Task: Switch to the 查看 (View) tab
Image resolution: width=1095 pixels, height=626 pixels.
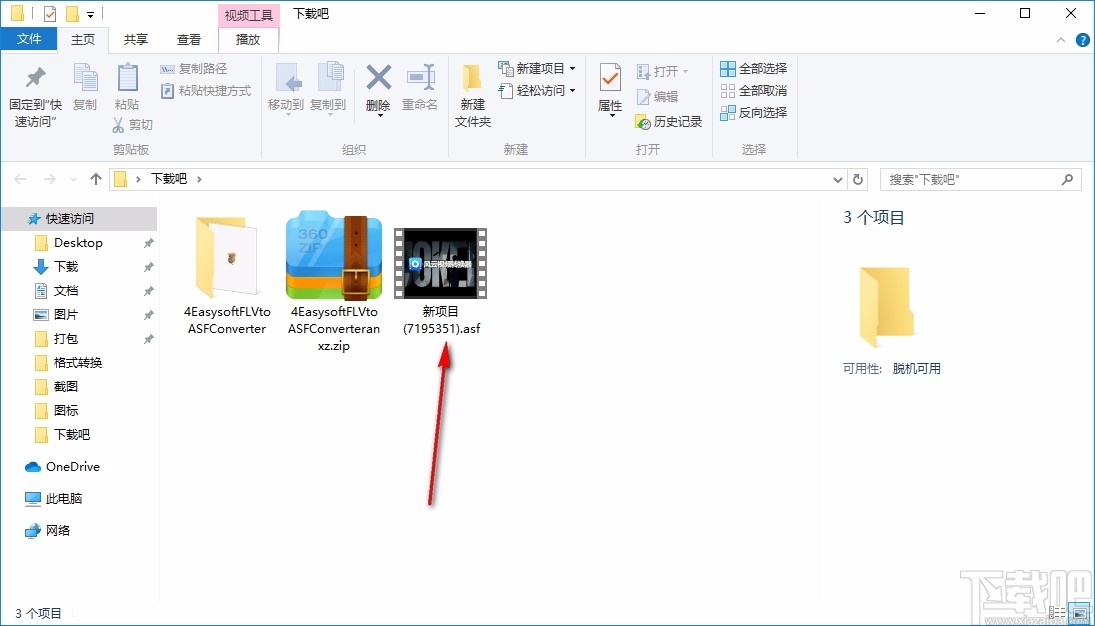Action: pyautogui.click(x=190, y=39)
